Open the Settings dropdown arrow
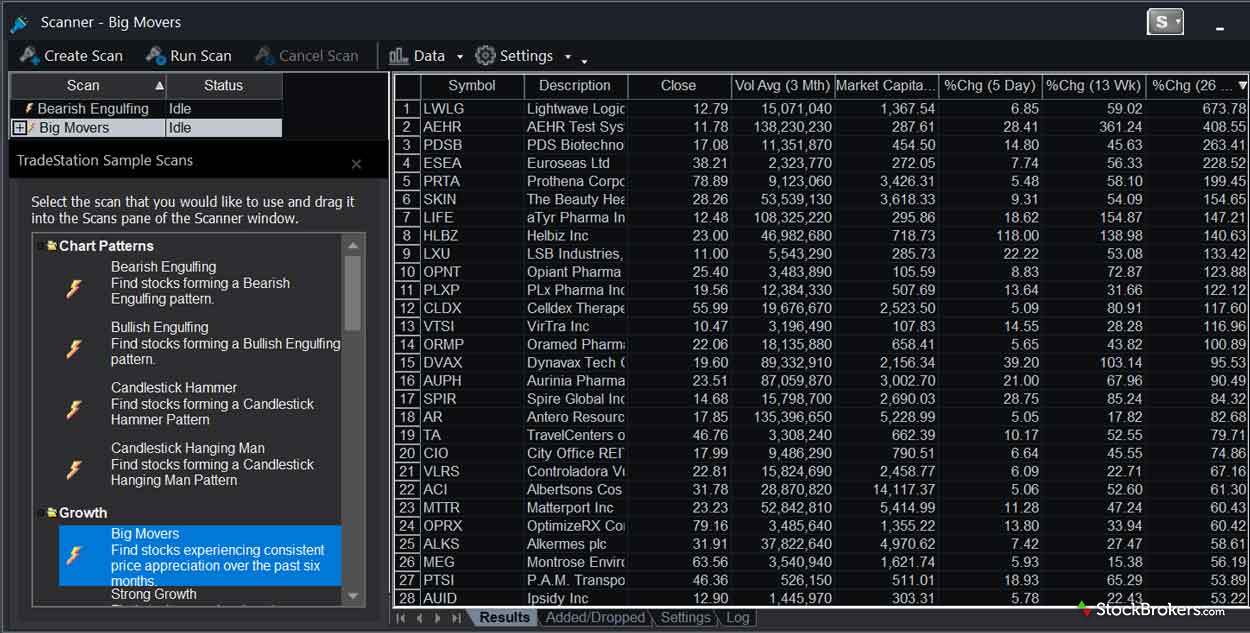The image size is (1250, 633). [x=568, y=57]
